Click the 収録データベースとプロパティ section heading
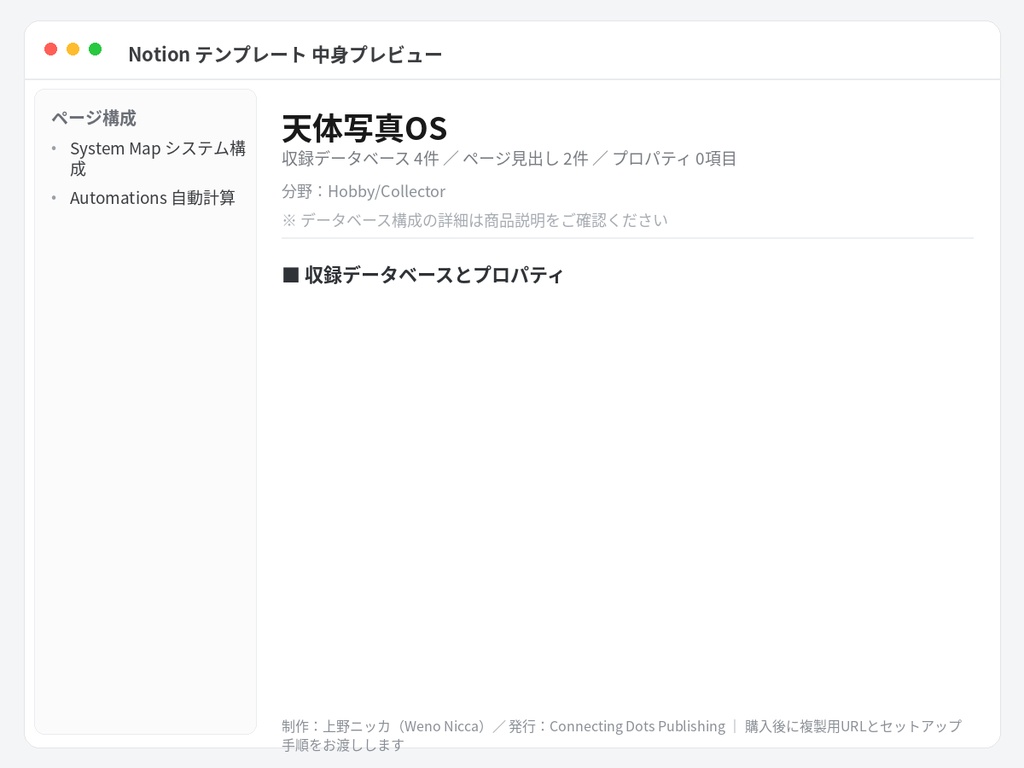 (423, 275)
